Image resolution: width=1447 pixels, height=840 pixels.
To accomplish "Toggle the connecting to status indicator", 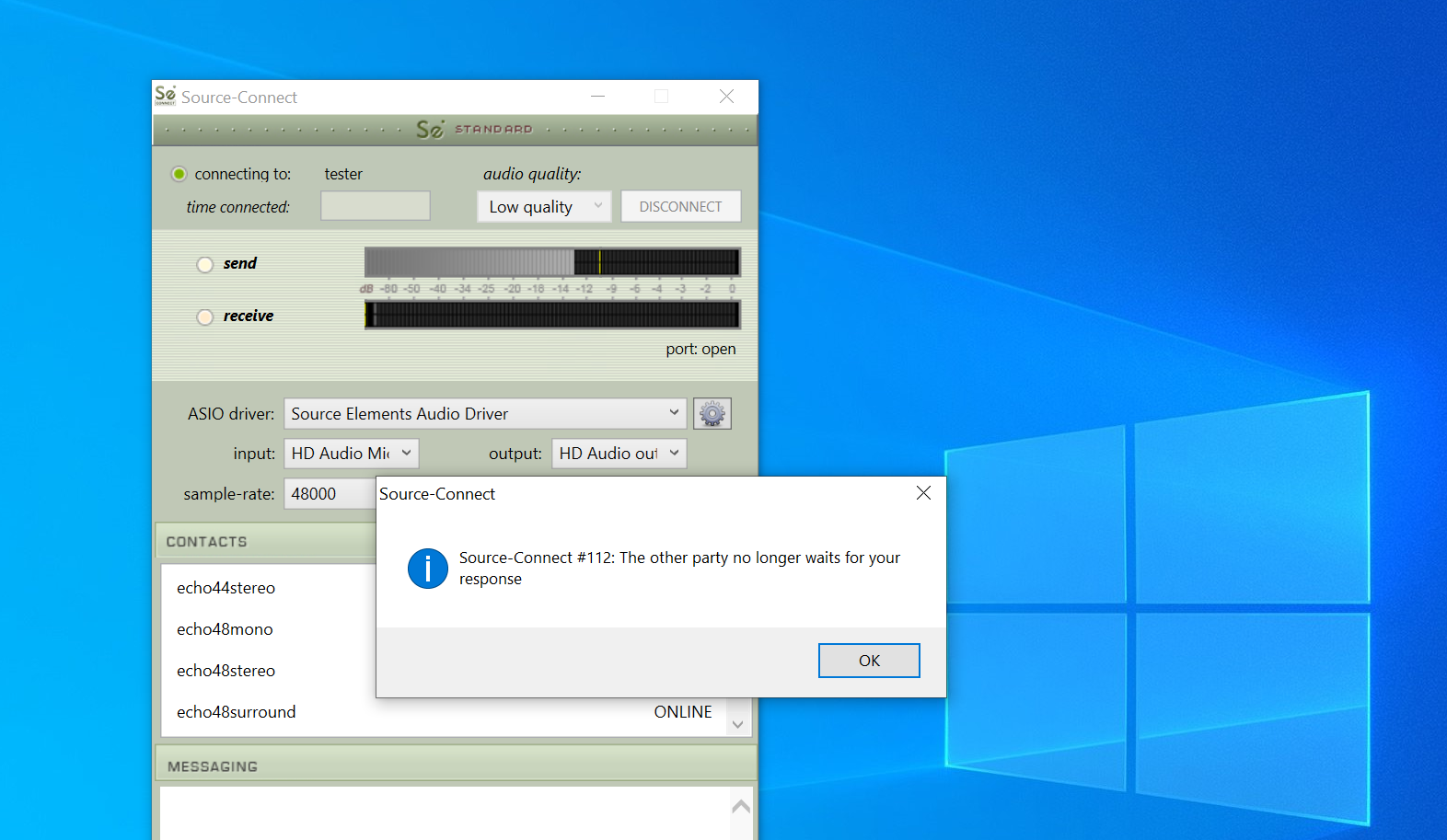I will pos(179,174).
